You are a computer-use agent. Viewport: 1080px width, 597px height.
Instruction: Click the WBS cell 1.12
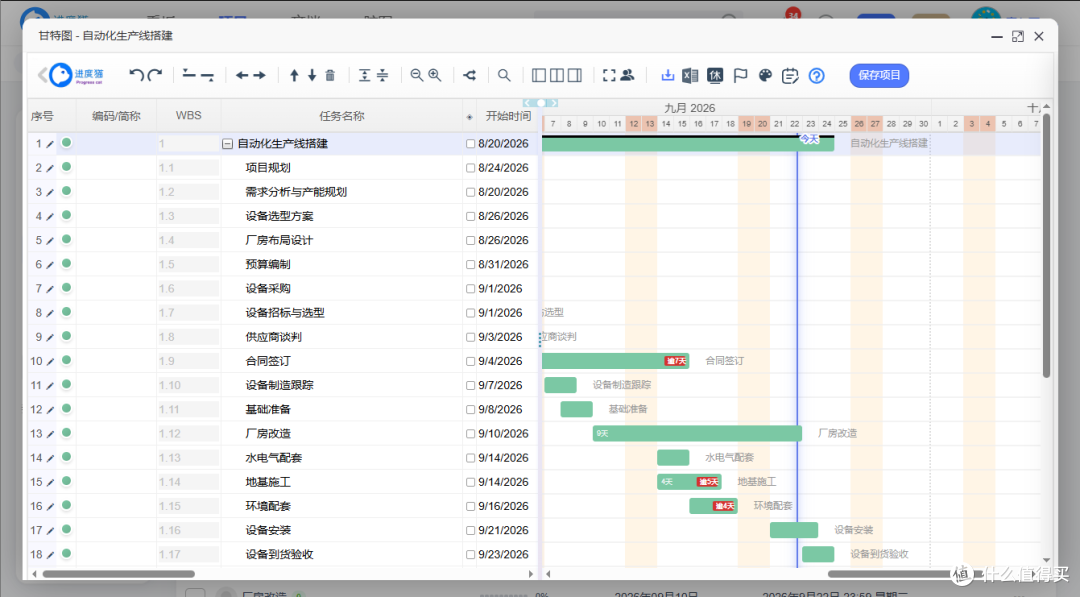click(188, 434)
